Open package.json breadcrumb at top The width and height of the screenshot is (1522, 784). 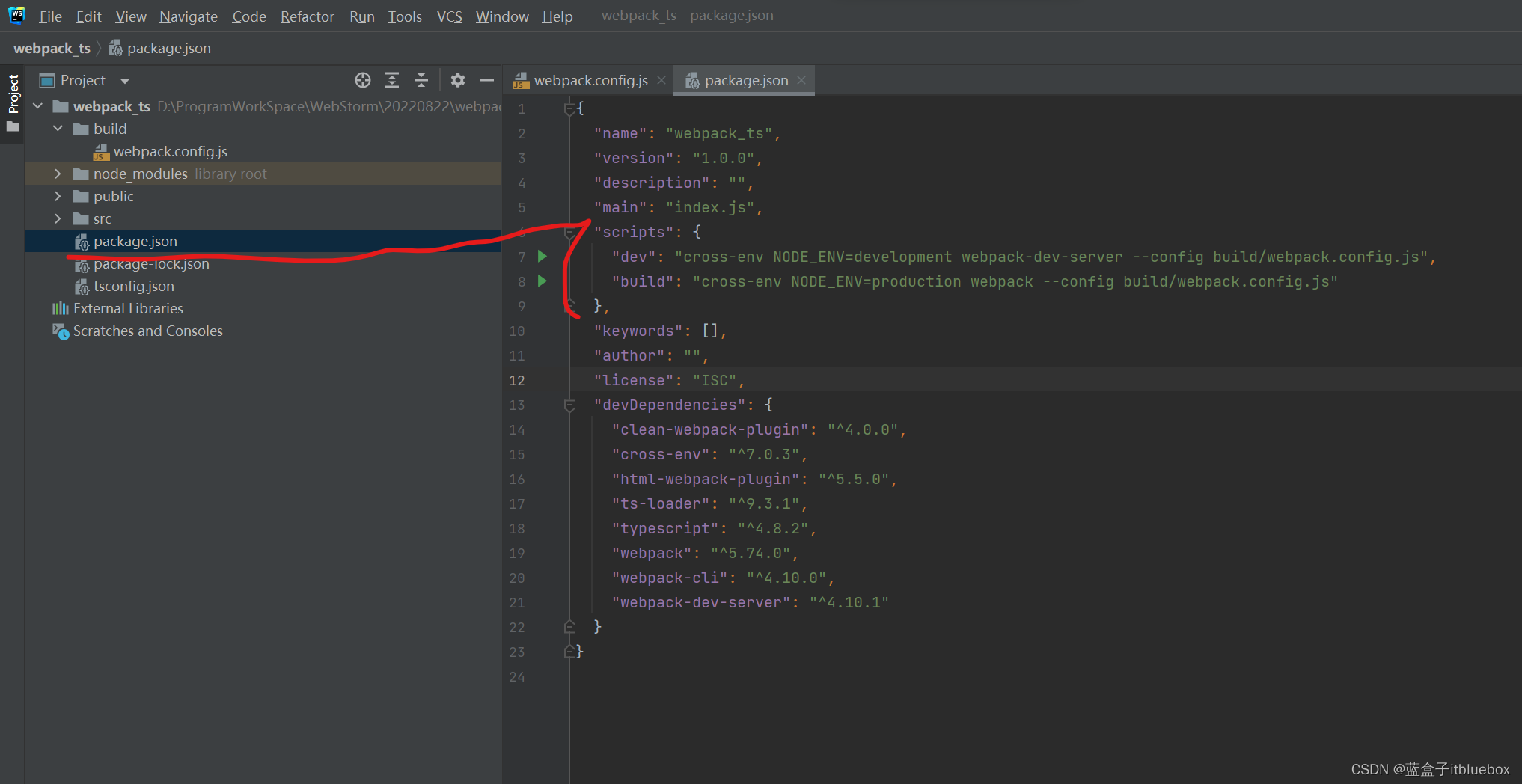pos(169,48)
